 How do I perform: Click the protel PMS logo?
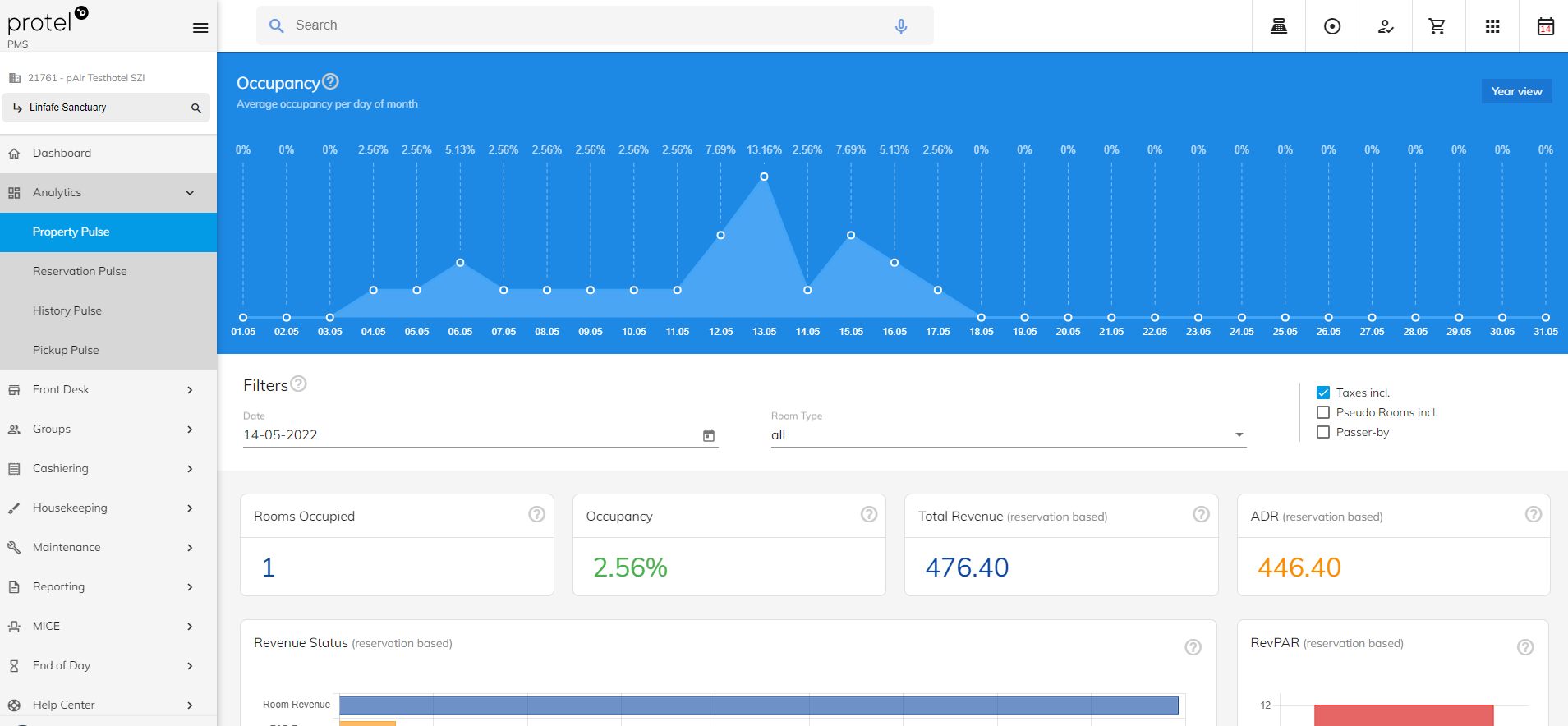[x=47, y=26]
